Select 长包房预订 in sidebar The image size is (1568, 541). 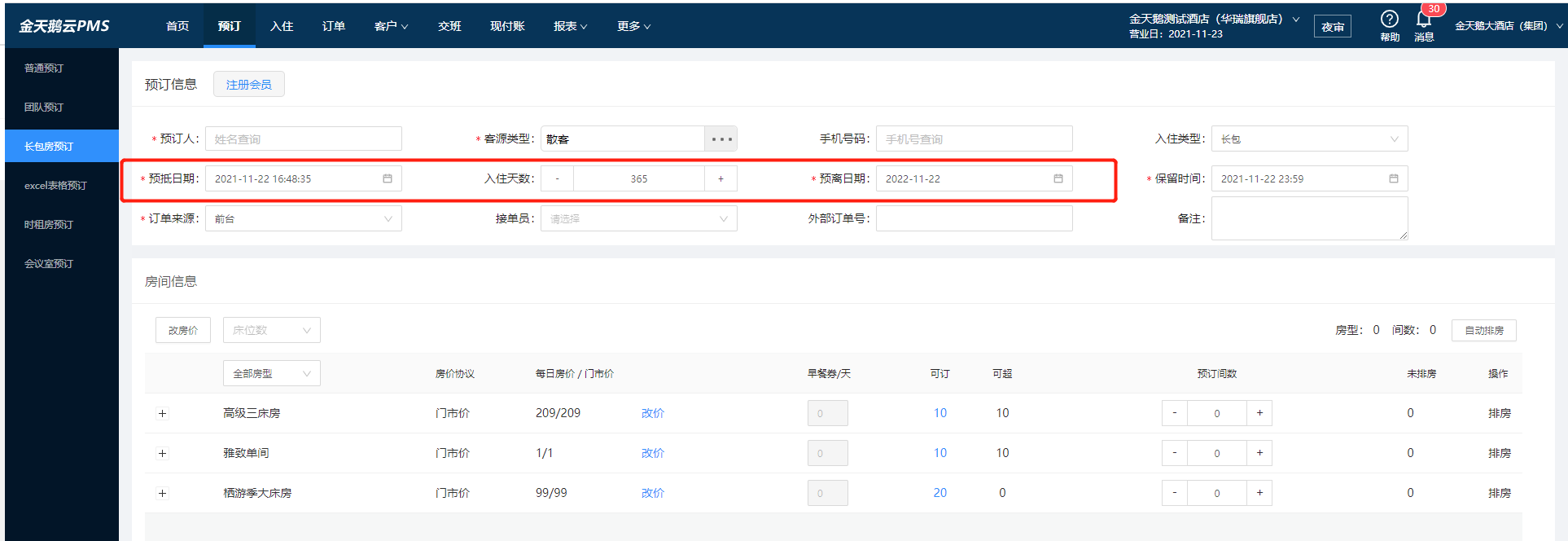[62, 146]
